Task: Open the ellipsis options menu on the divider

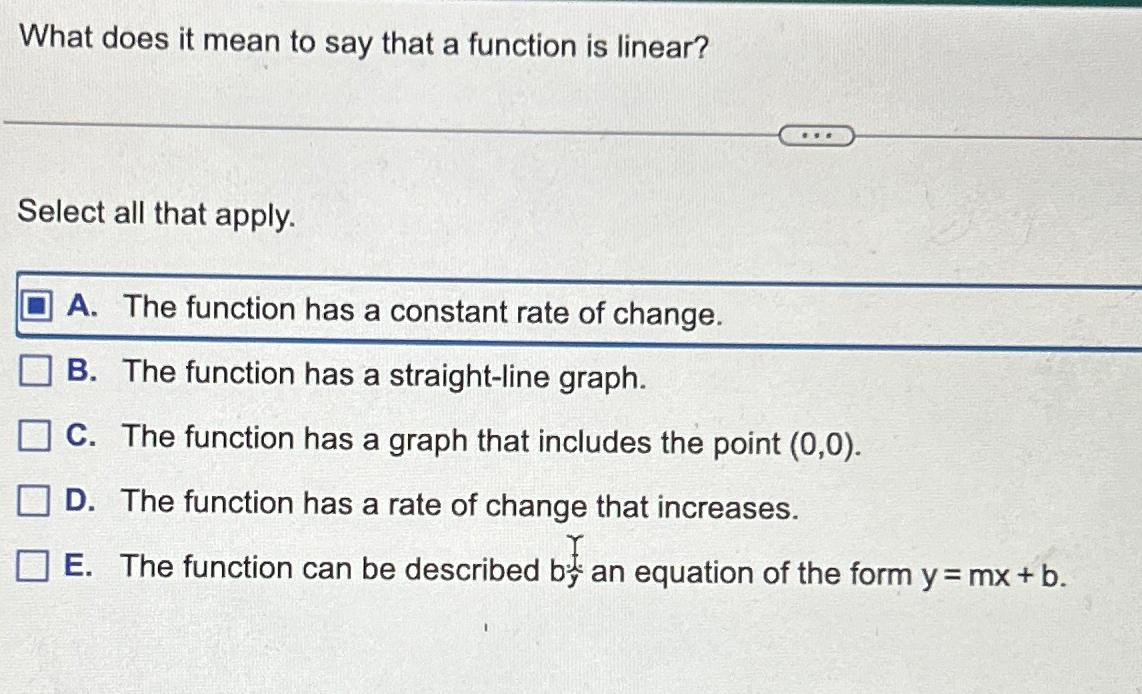Action: pos(820,133)
